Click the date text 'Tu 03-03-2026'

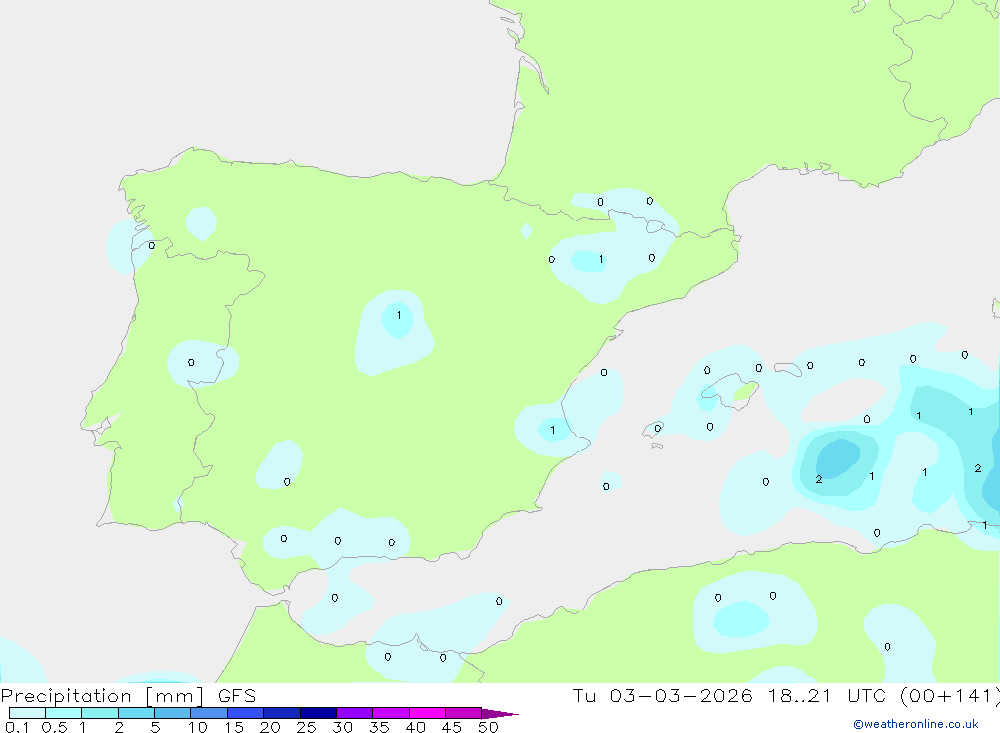[x=662, y=695]
